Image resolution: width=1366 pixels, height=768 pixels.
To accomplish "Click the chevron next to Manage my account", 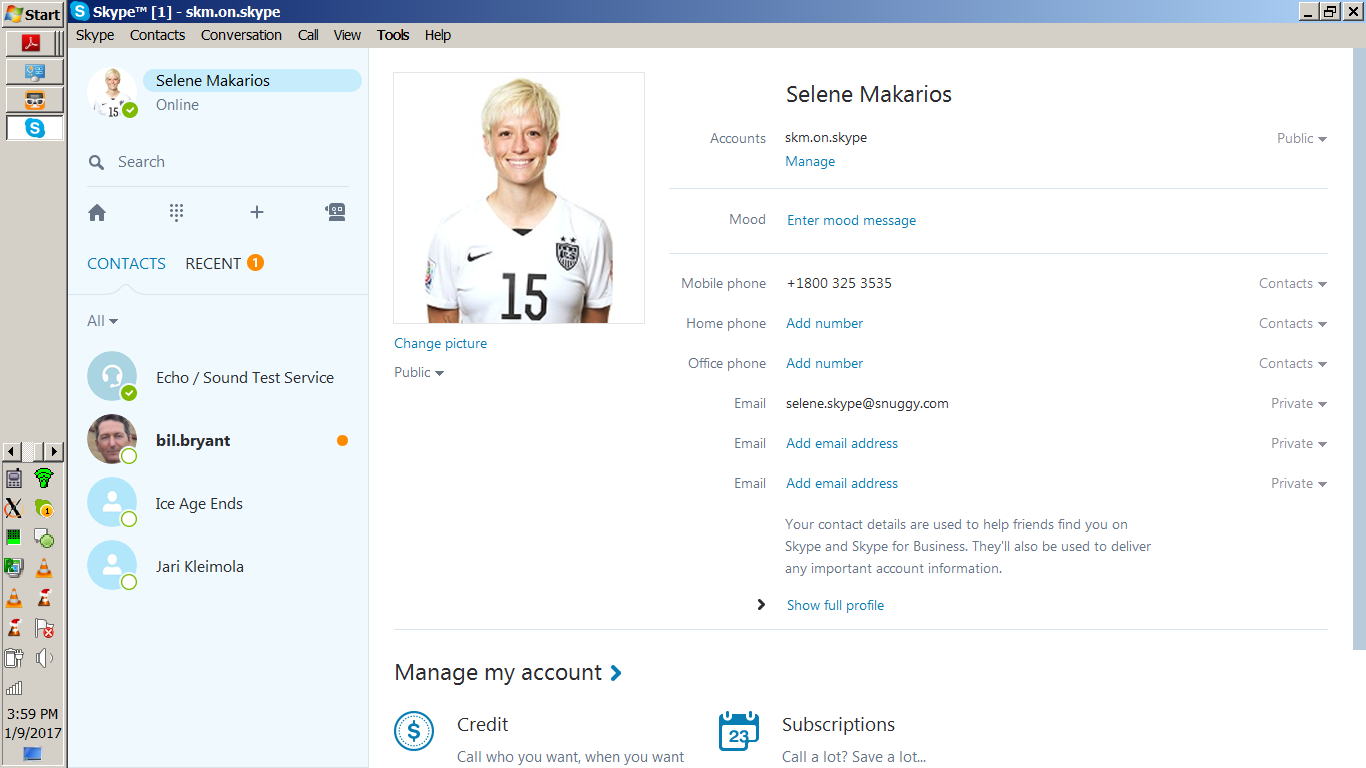I will tap(616, 673).
